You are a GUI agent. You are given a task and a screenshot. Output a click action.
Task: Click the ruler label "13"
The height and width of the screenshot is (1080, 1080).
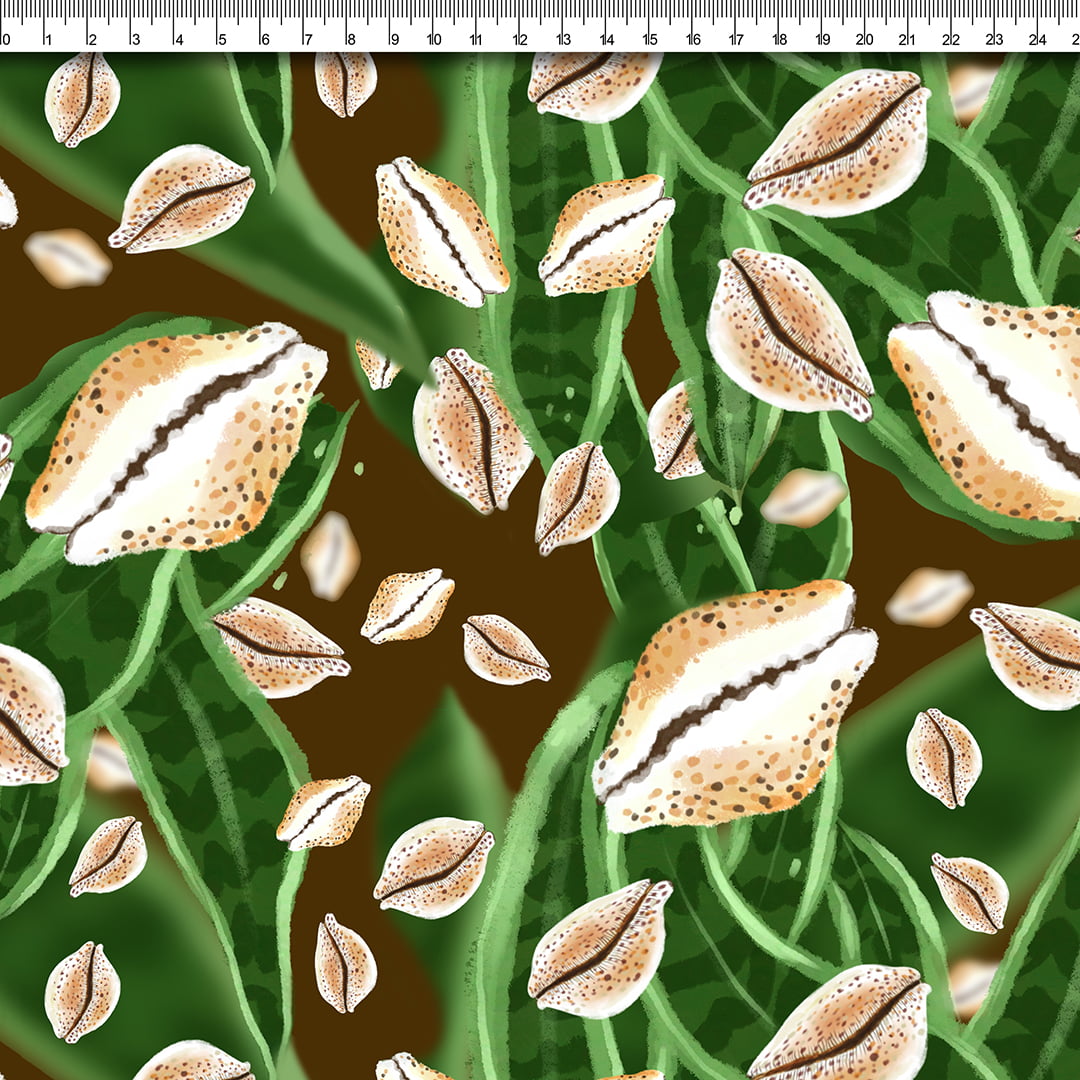(563, 39)
